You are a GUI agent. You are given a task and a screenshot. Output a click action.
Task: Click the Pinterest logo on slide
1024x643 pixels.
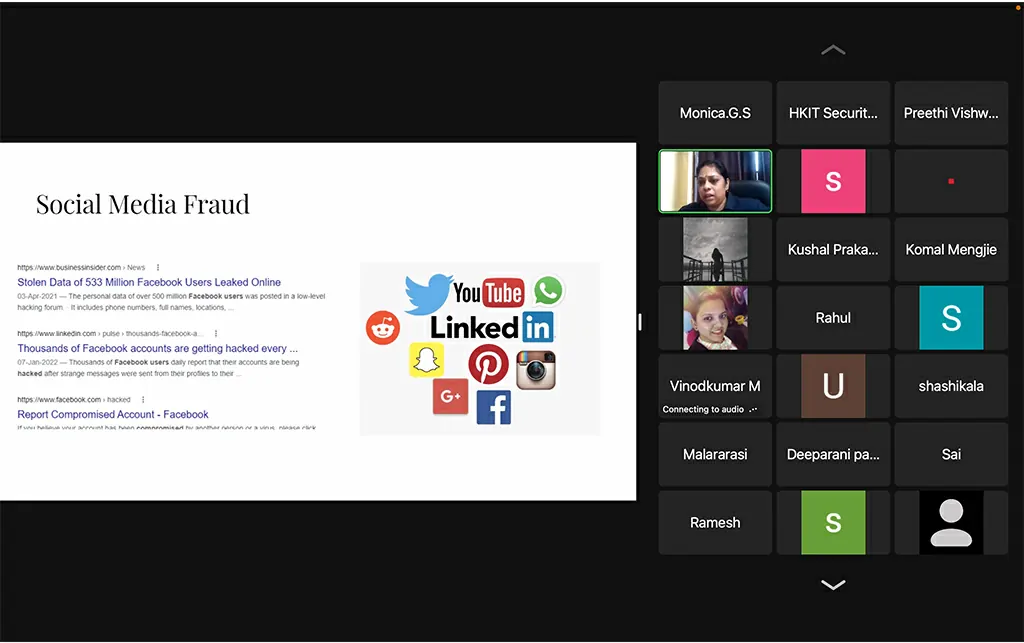tap(488, 364)
